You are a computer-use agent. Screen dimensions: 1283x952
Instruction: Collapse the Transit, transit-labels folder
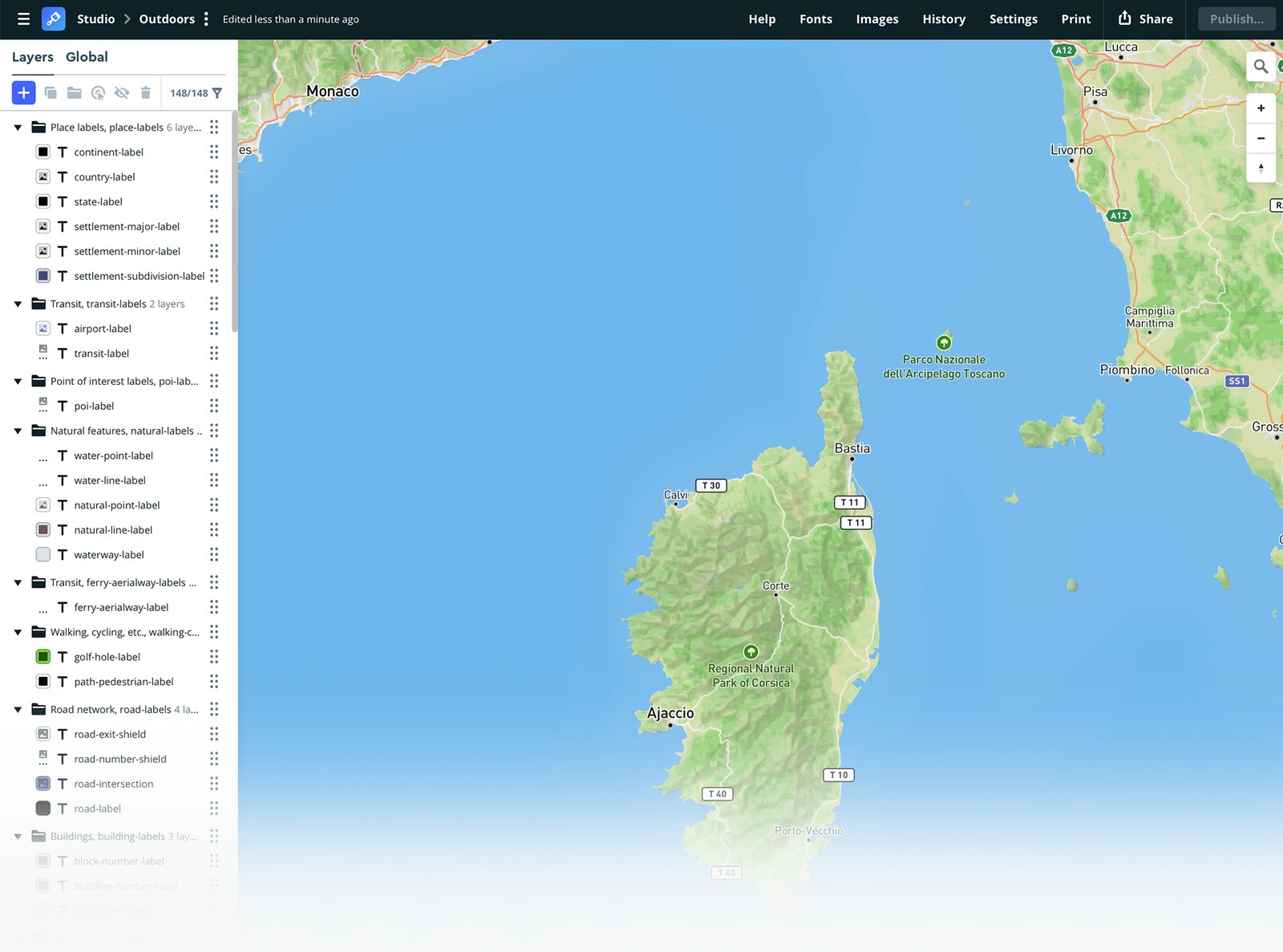[18, 304]
